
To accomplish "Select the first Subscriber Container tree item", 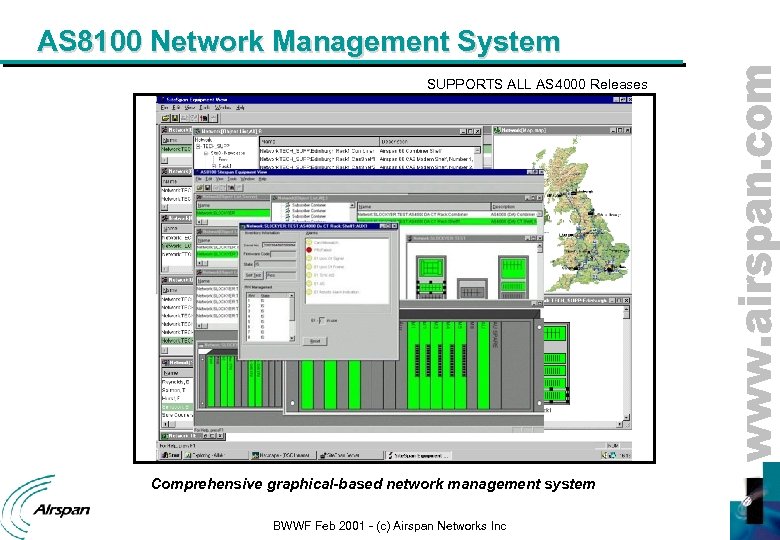I will [308, 205].
